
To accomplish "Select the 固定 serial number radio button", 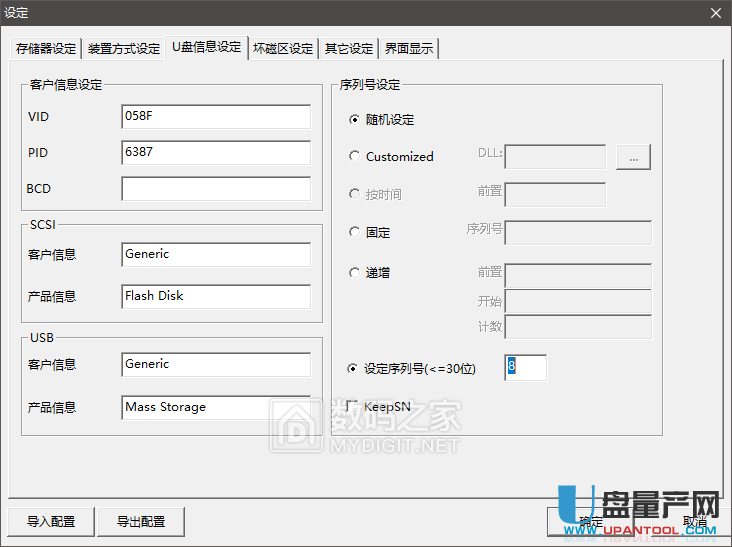I will 354,232.
